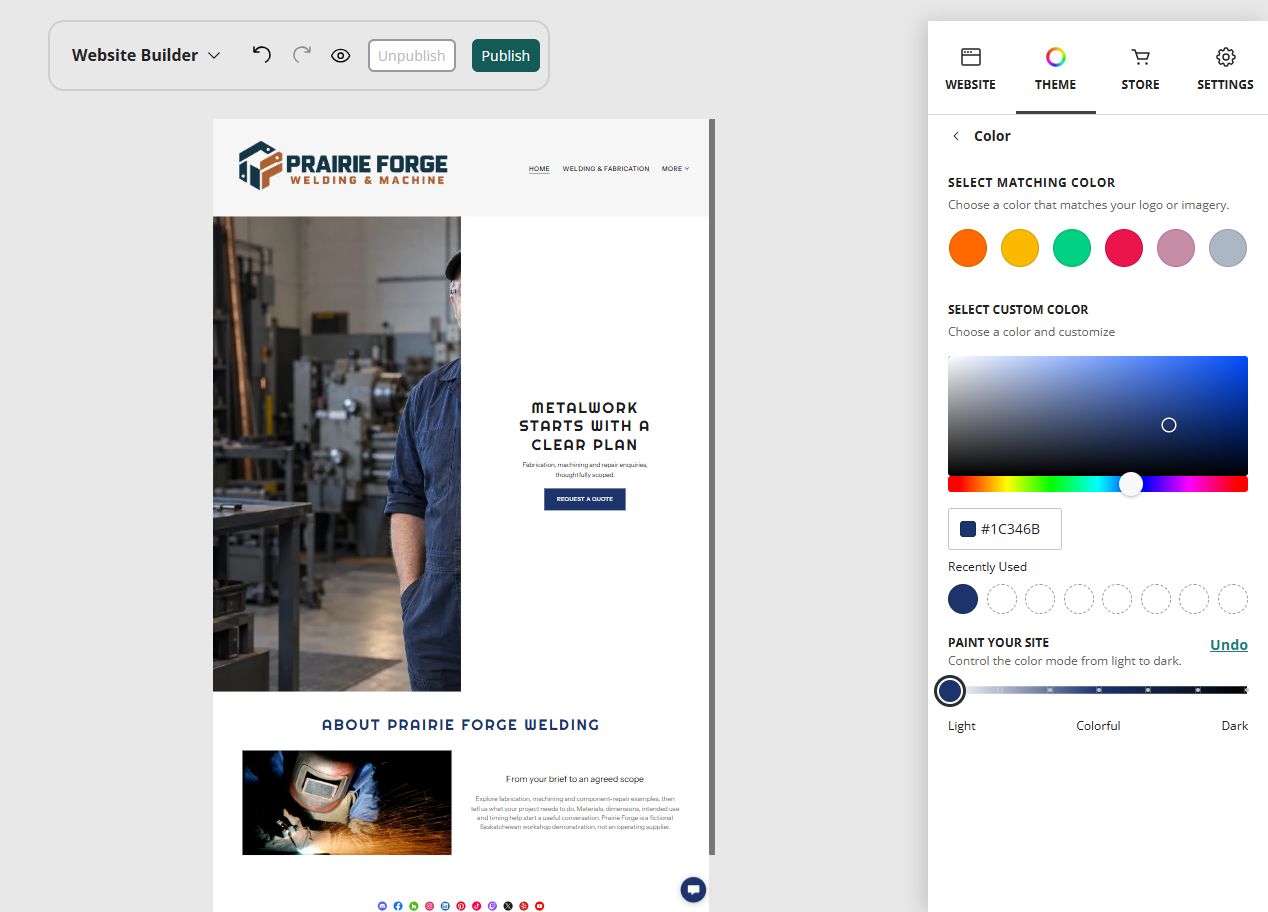This screenshot has width=1268, height=912.
Task: Click the YouTube social icon
Action: pyautogui.click(x=540, y=906)
